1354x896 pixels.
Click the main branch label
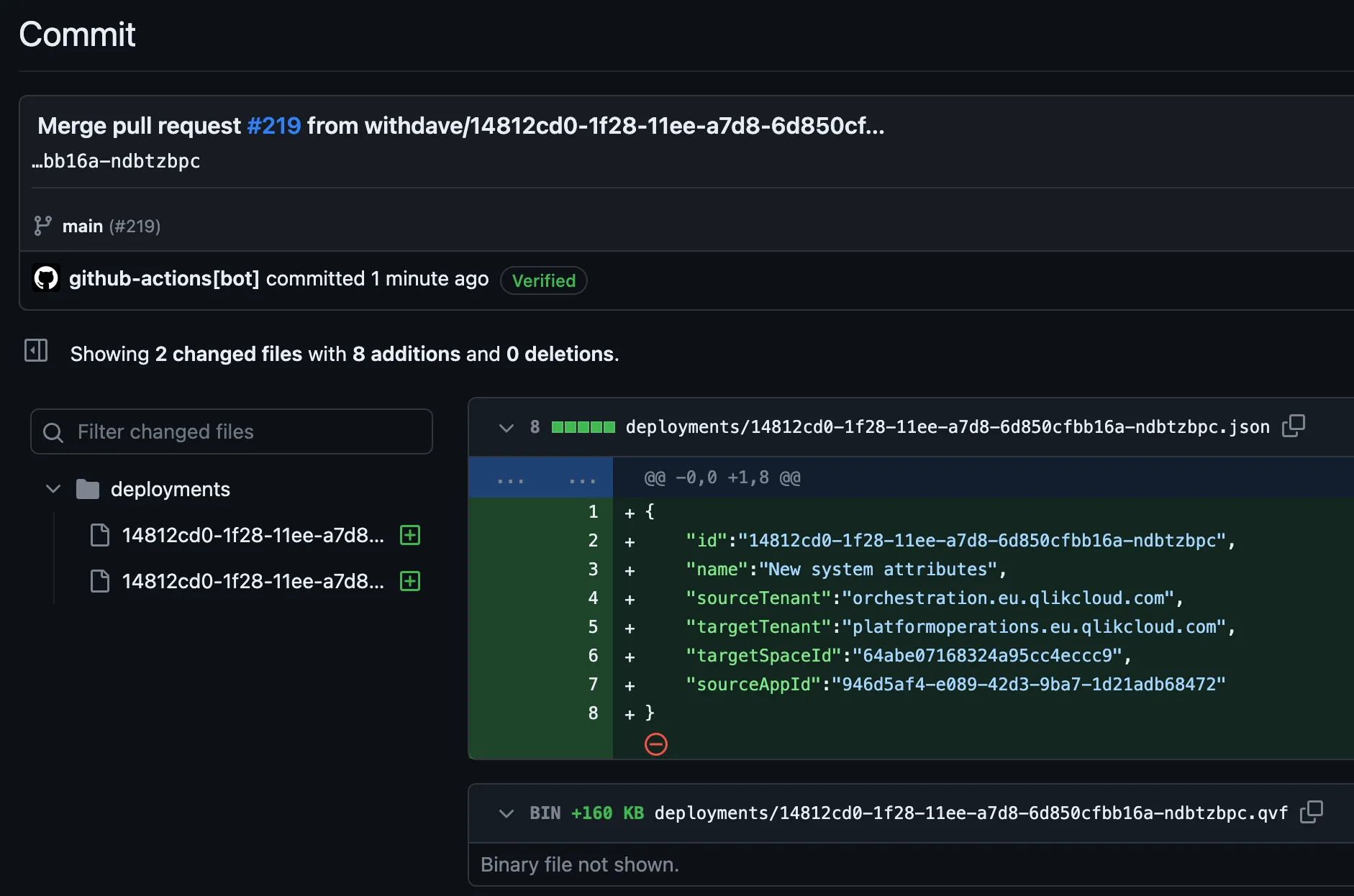82,225
